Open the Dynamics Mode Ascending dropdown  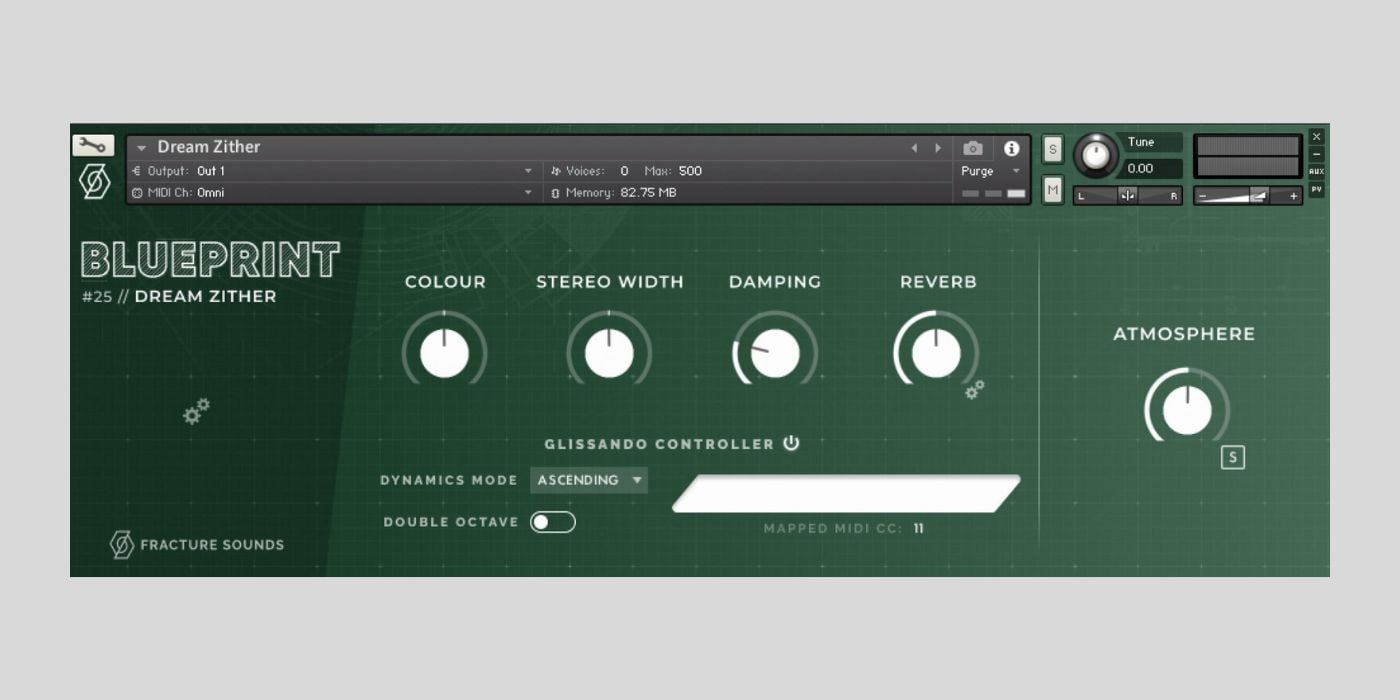589,480
